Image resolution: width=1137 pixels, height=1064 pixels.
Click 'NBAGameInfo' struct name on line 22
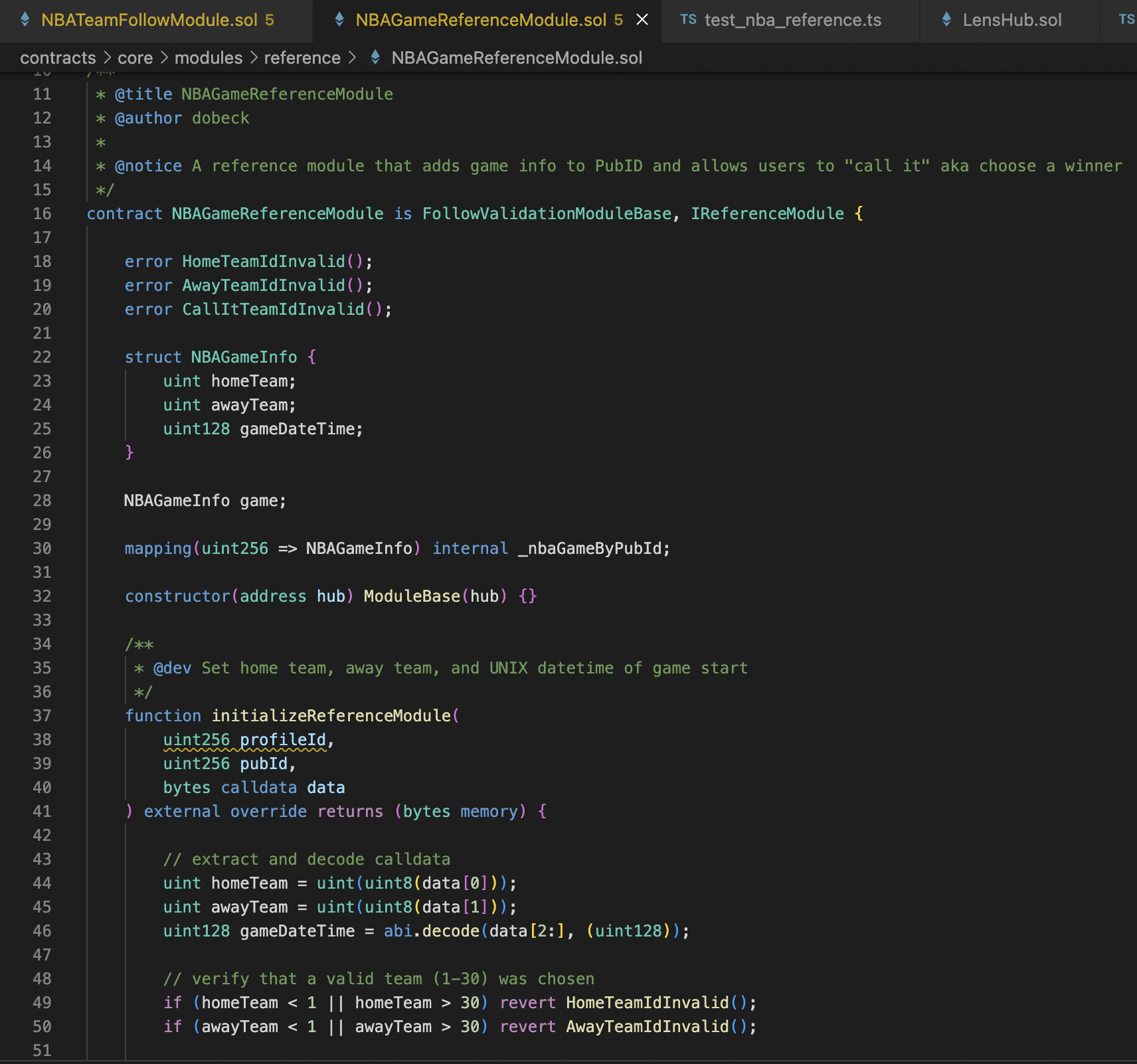click(x=244, y=357)
